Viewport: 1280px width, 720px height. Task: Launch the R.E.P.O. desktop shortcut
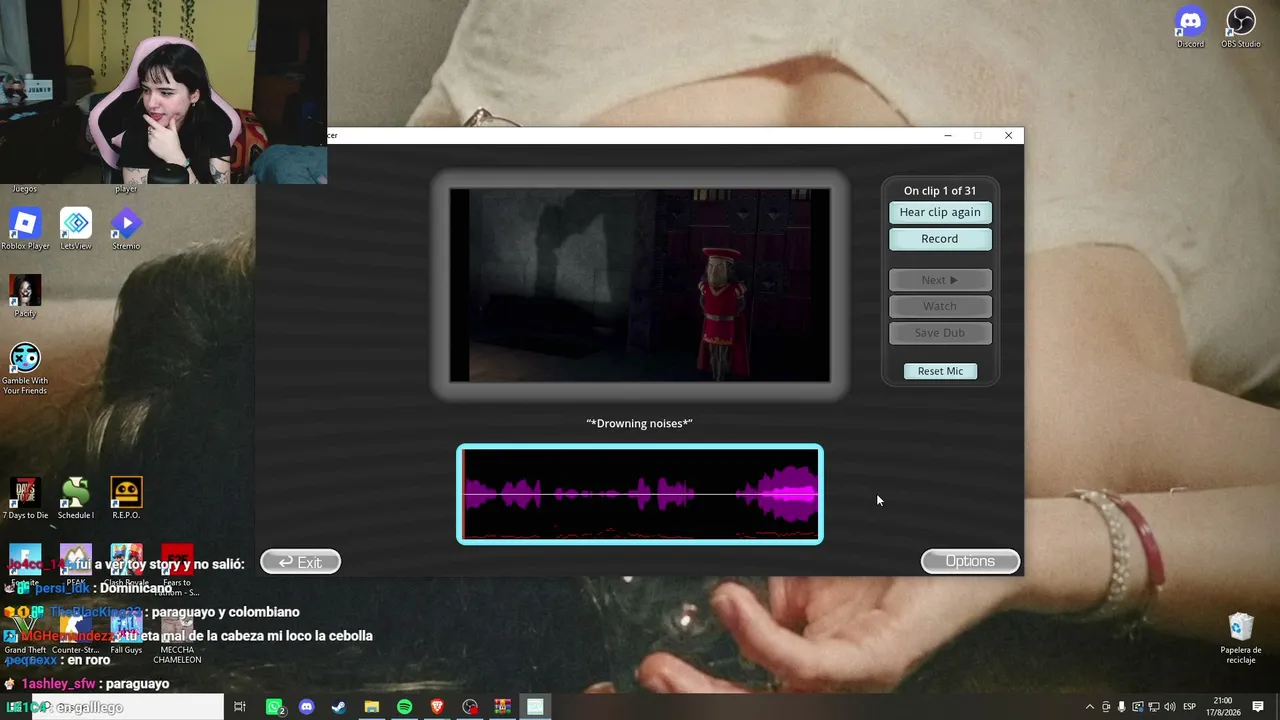click(x=126, y=498)
